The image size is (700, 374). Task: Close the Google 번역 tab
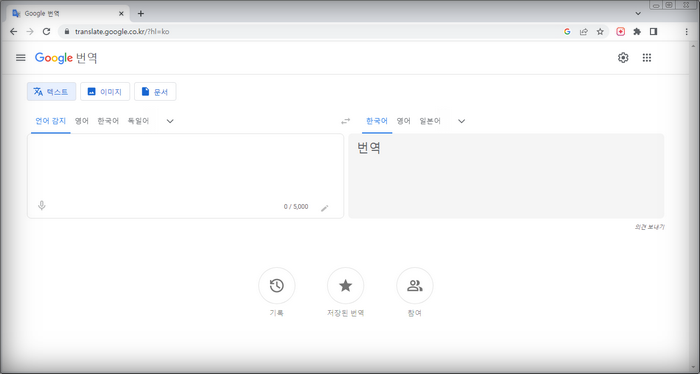pyautogui.click(x=121, y=13)
